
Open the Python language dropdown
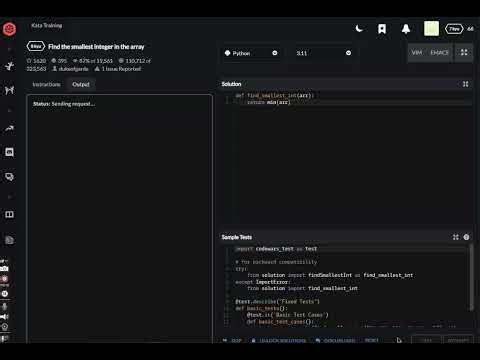(251, 53)
